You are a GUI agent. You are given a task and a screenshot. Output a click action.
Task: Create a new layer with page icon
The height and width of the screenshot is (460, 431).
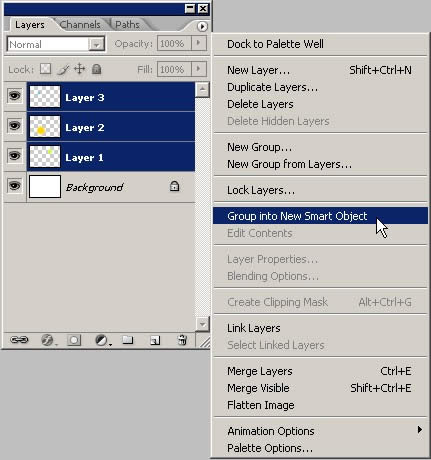[155, 340]
